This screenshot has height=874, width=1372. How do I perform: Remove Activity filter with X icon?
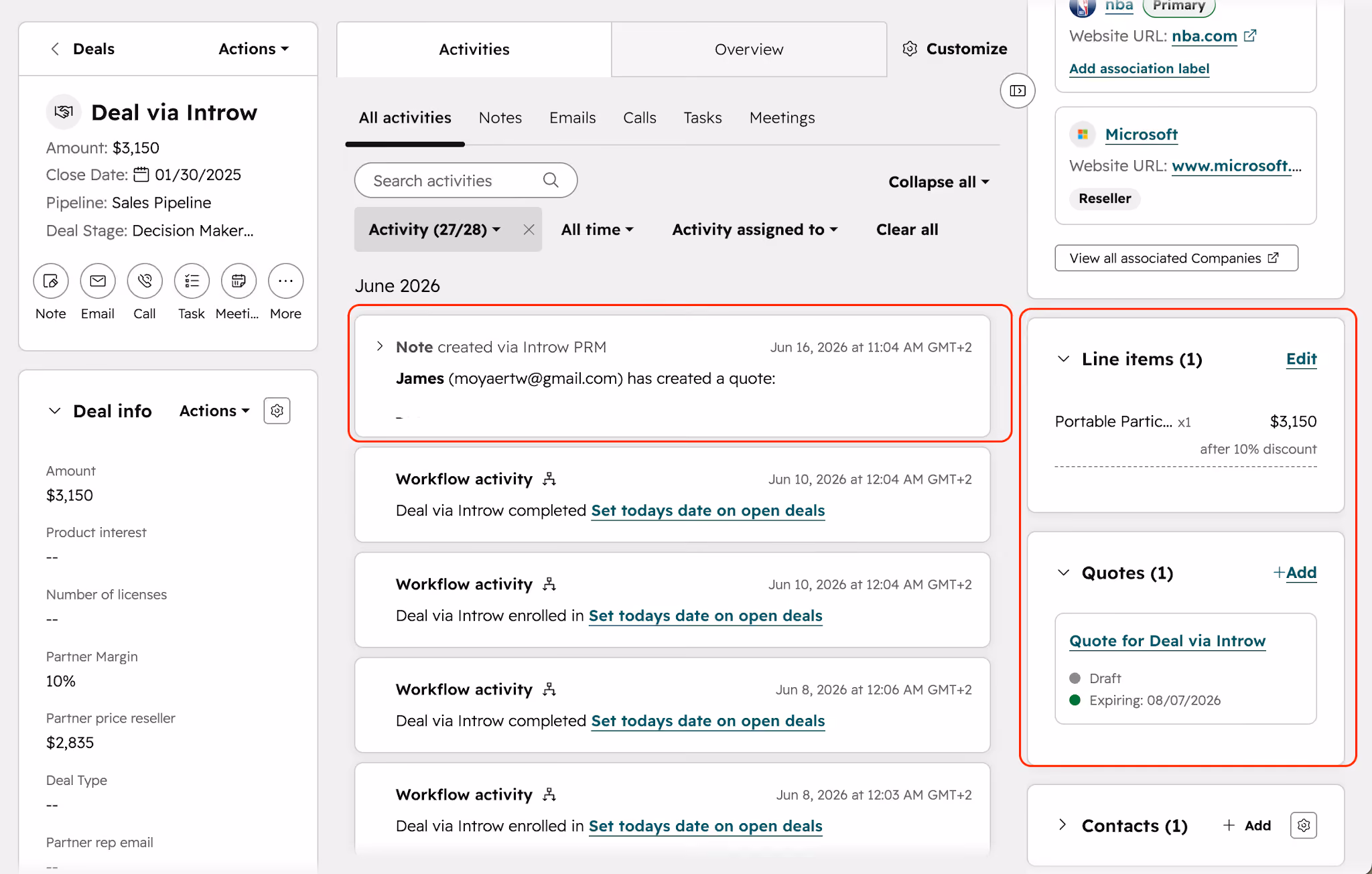[x=529, y=230]
